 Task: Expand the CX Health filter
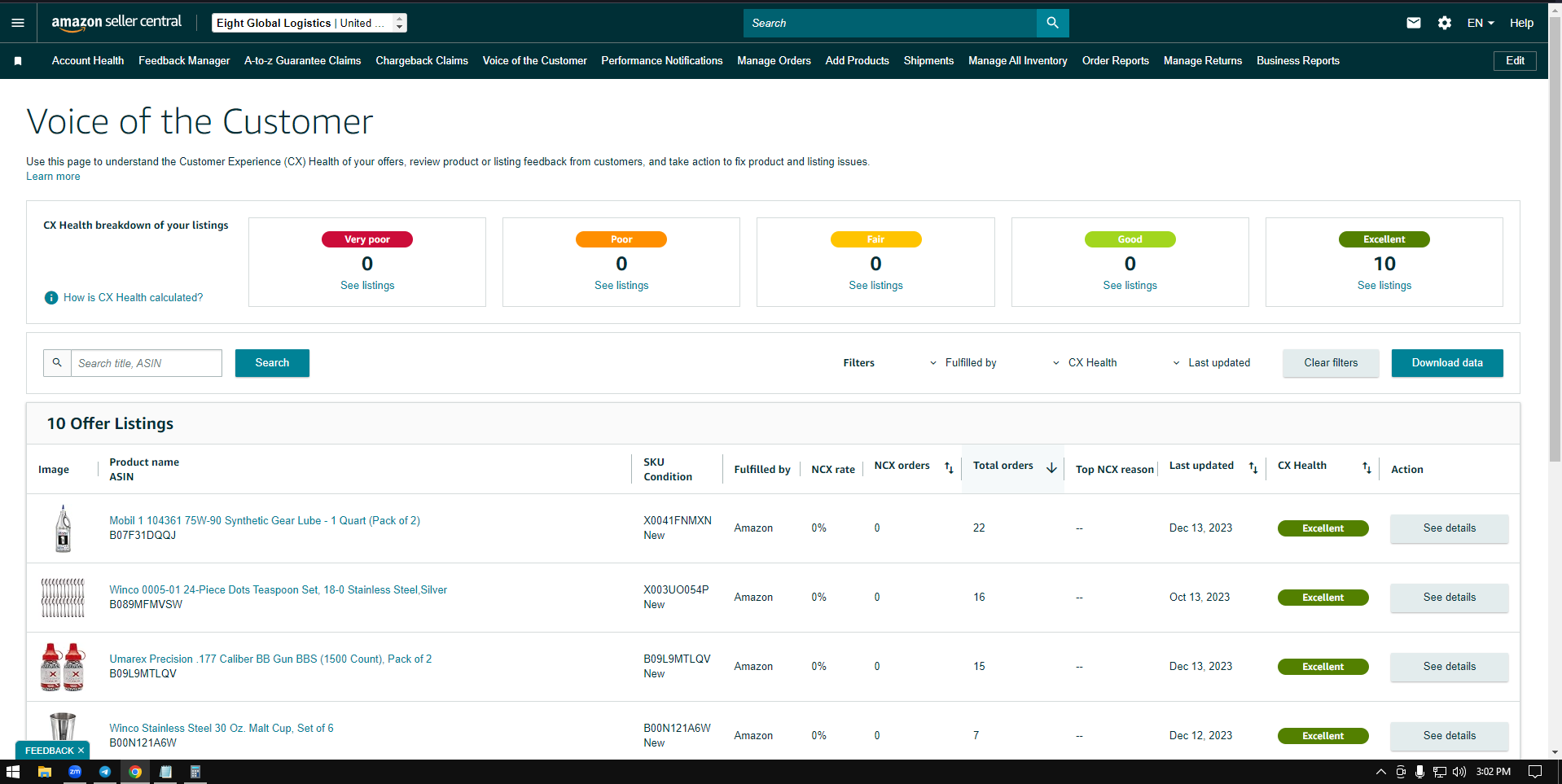[x=1085, y=363]
